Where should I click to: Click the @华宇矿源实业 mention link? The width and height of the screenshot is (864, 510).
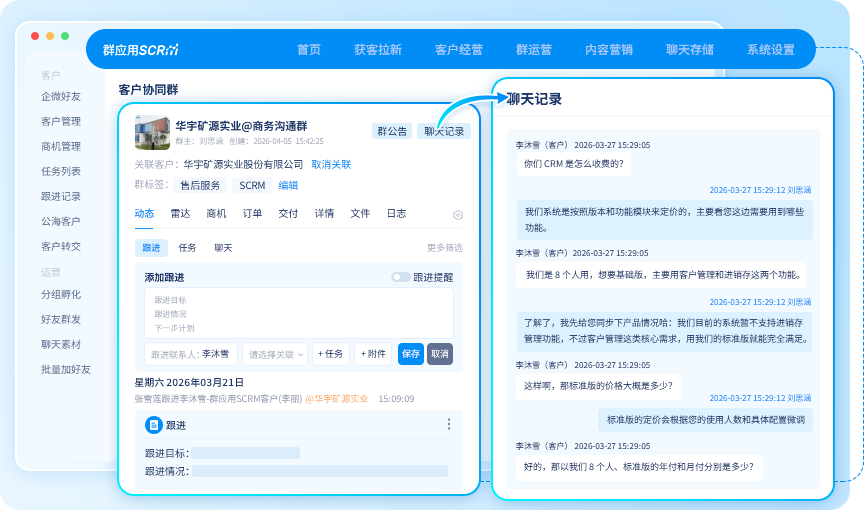tap(337, 399)
